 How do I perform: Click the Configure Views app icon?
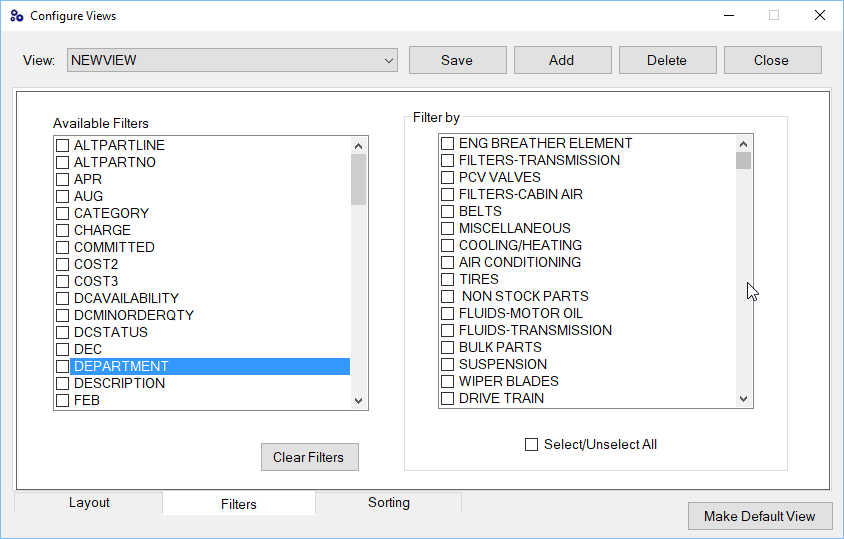click(x=17, y=16)
